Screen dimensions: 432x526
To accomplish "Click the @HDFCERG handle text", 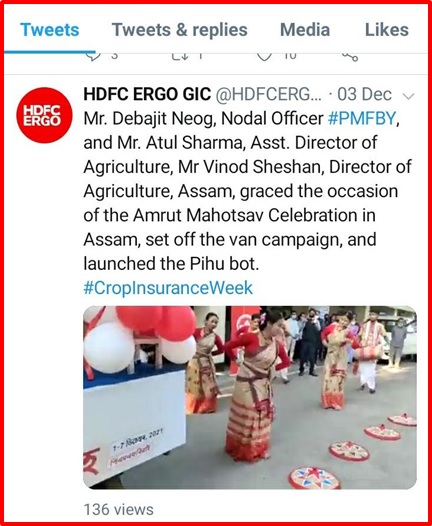I will [x=268, y=95].
